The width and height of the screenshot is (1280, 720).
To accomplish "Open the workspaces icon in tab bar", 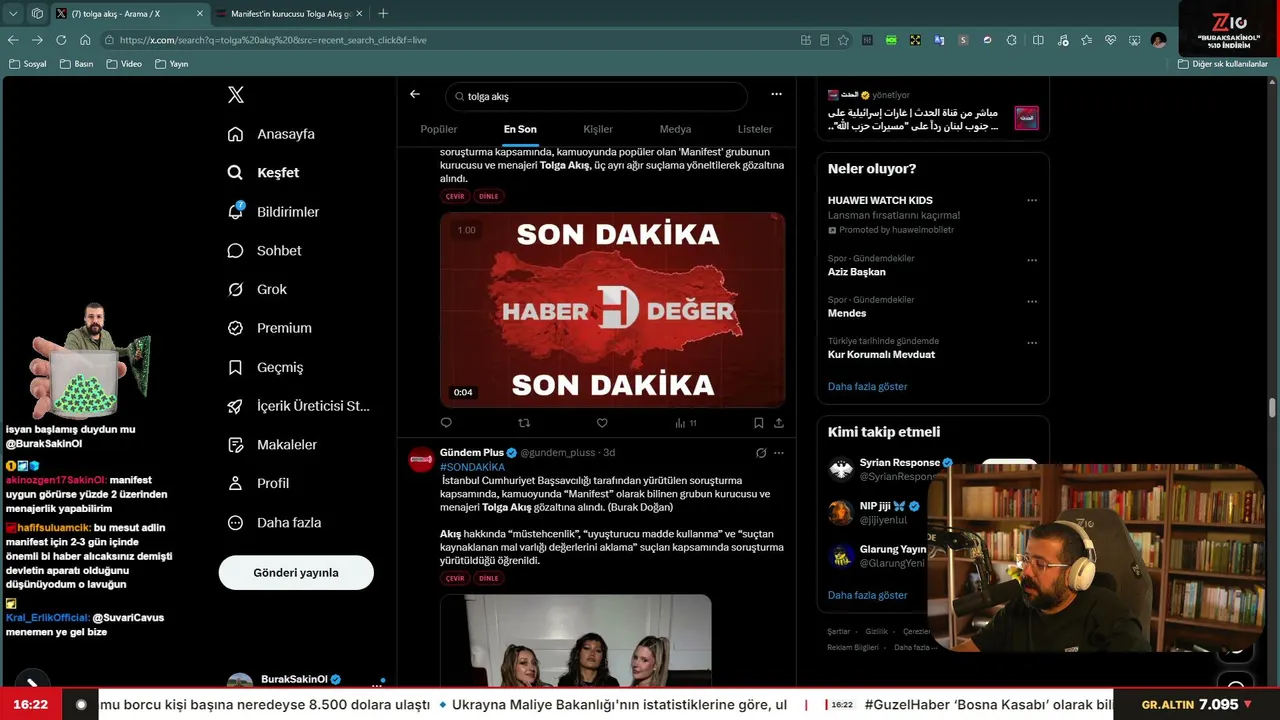I will click(37, 13).
